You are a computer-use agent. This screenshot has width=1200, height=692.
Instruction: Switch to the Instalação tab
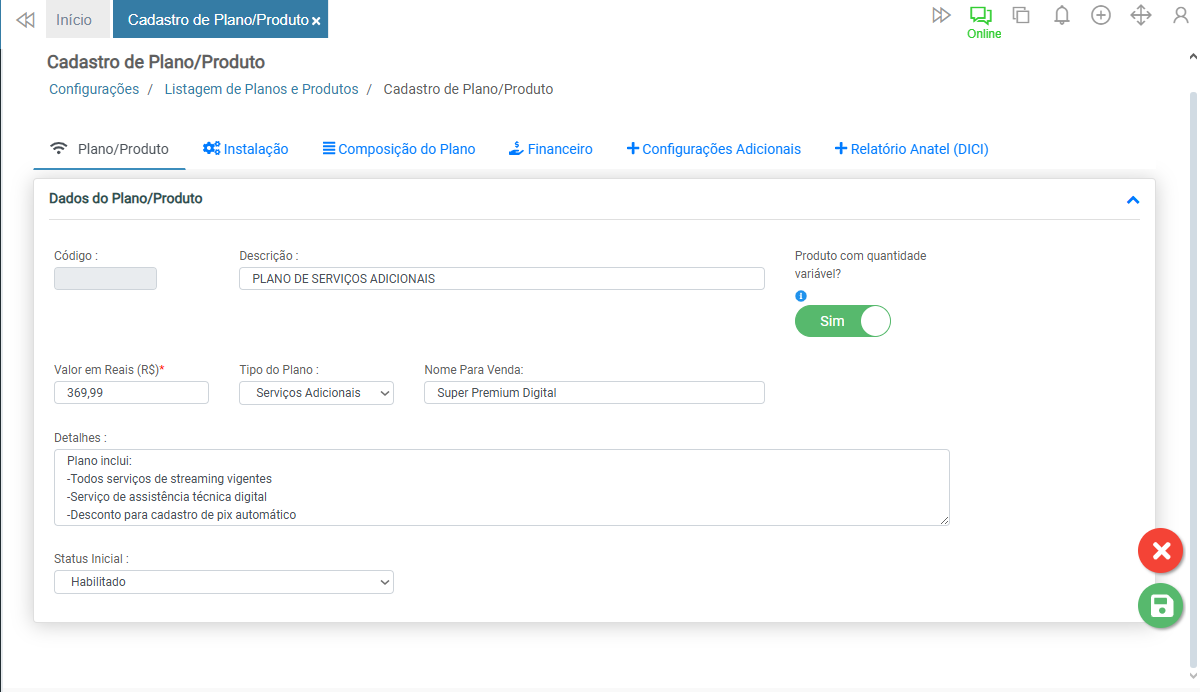[246, 149]
